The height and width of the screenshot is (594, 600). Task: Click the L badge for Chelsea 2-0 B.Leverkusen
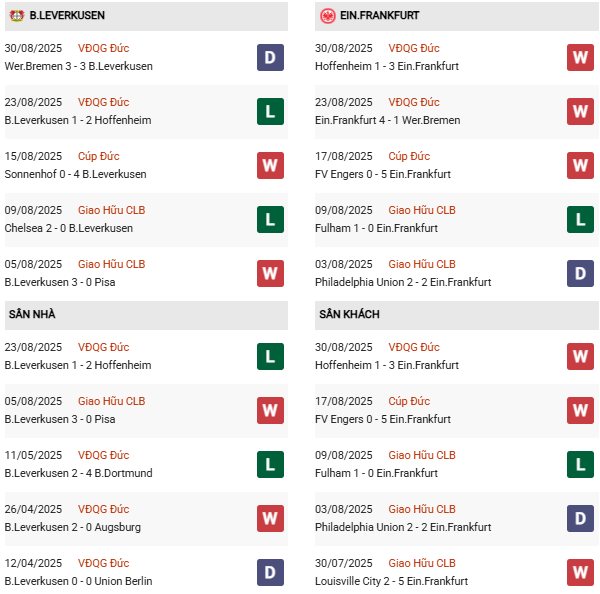pyautogui.click(x=270, y=219)
